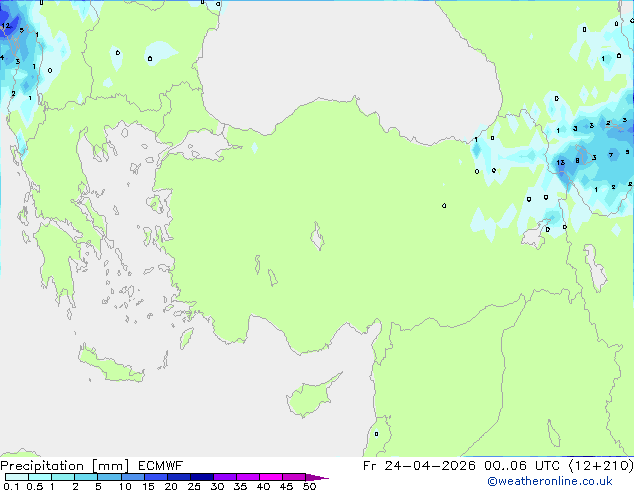The image size is (634, 490).
Task: Click the '15' legend scale label
Action: [148, 486]
